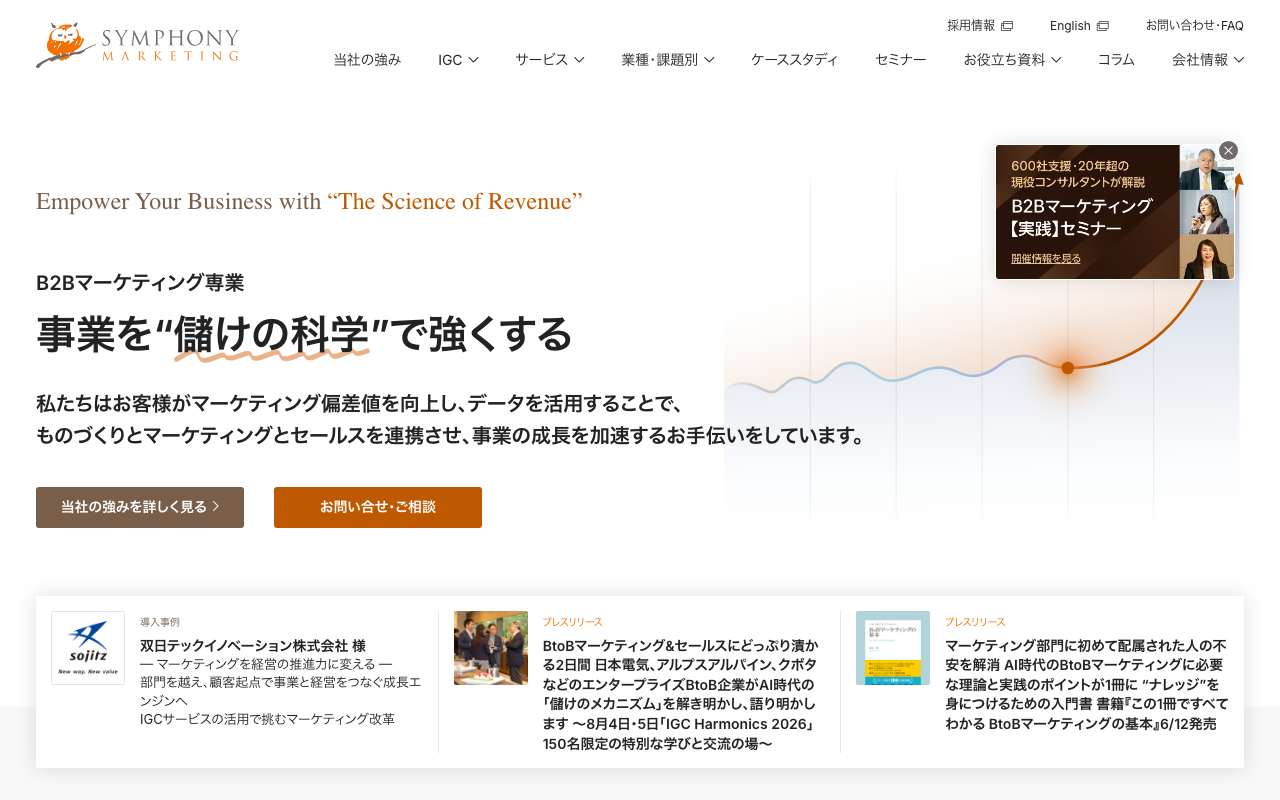The width and height of the screenshot is (1280, 800).
Task: Expand the お役立ち資料 dropdown chevron
Action: (x=1056, y=60)
